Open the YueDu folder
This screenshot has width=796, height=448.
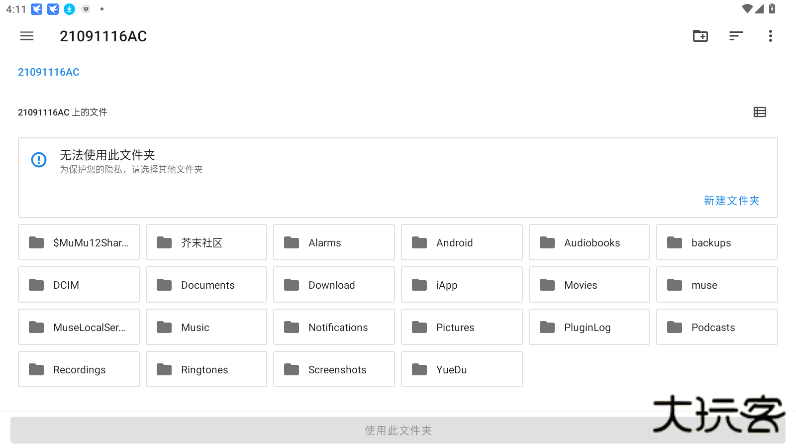[461, 369]
